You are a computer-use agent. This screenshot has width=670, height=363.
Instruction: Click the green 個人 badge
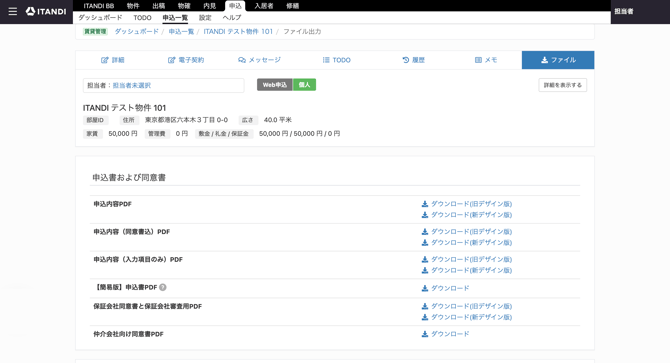coord(304,85)
